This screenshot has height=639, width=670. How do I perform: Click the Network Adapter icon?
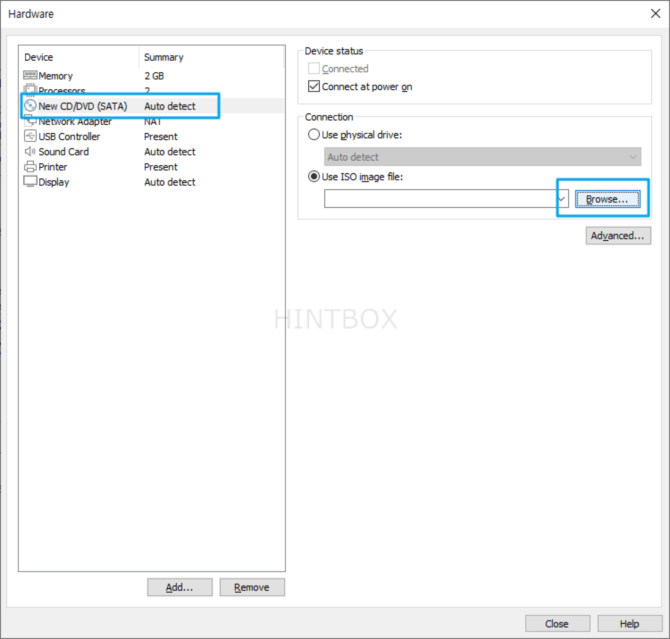[30, 121]
